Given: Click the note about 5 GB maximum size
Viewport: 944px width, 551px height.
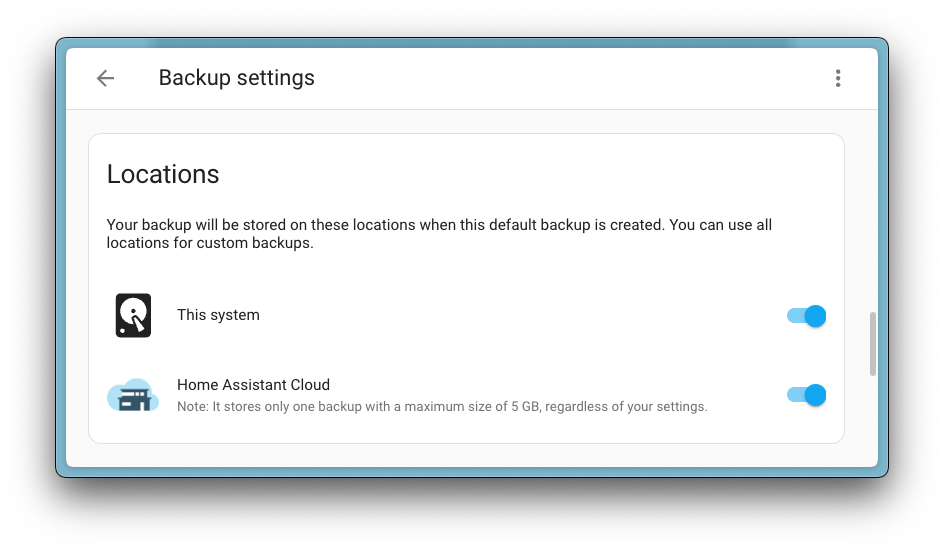Looking at the screenshot, I should pos(442,407).
